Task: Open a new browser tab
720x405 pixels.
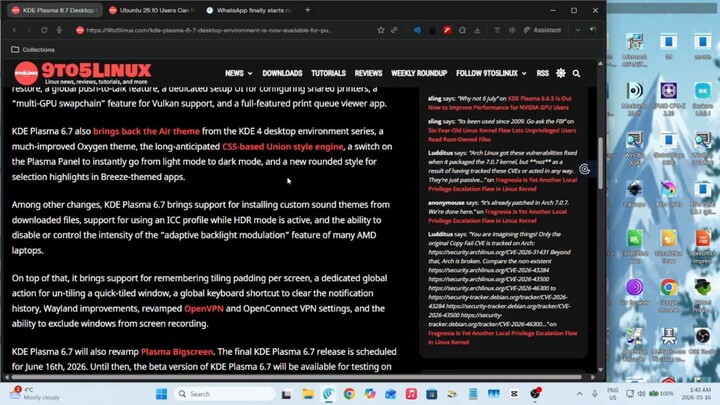Action: pyautogui.click(x=308, y=10)
